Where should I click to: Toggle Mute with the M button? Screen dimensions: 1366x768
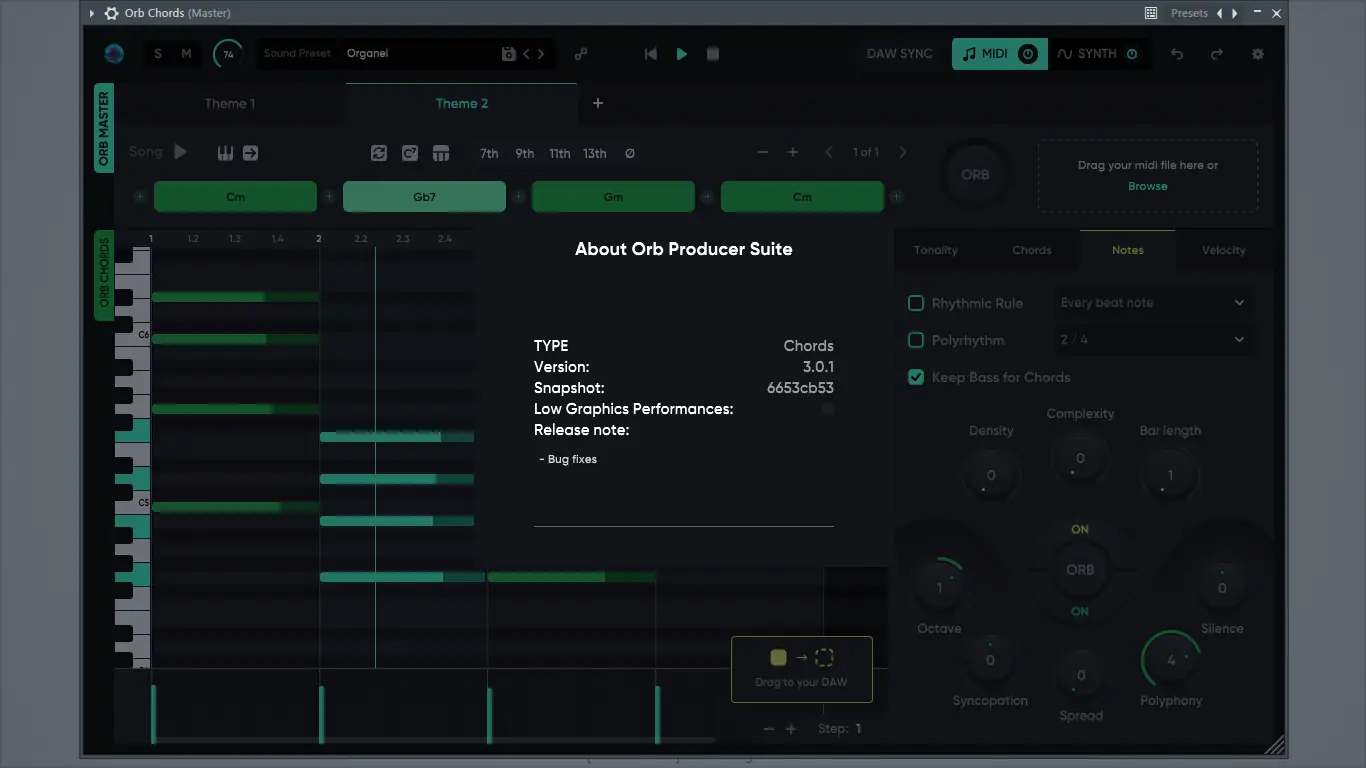pos(186,54)
